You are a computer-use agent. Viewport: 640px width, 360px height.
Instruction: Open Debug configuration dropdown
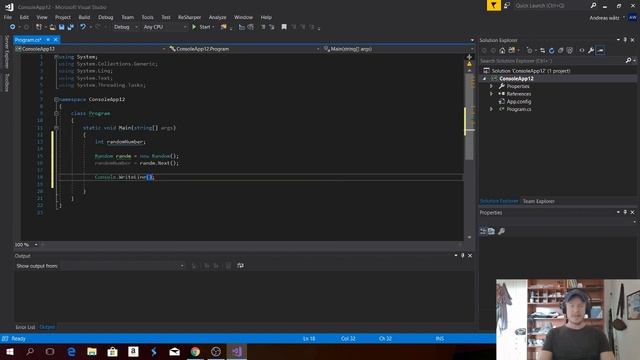click(x=125, y=27)
